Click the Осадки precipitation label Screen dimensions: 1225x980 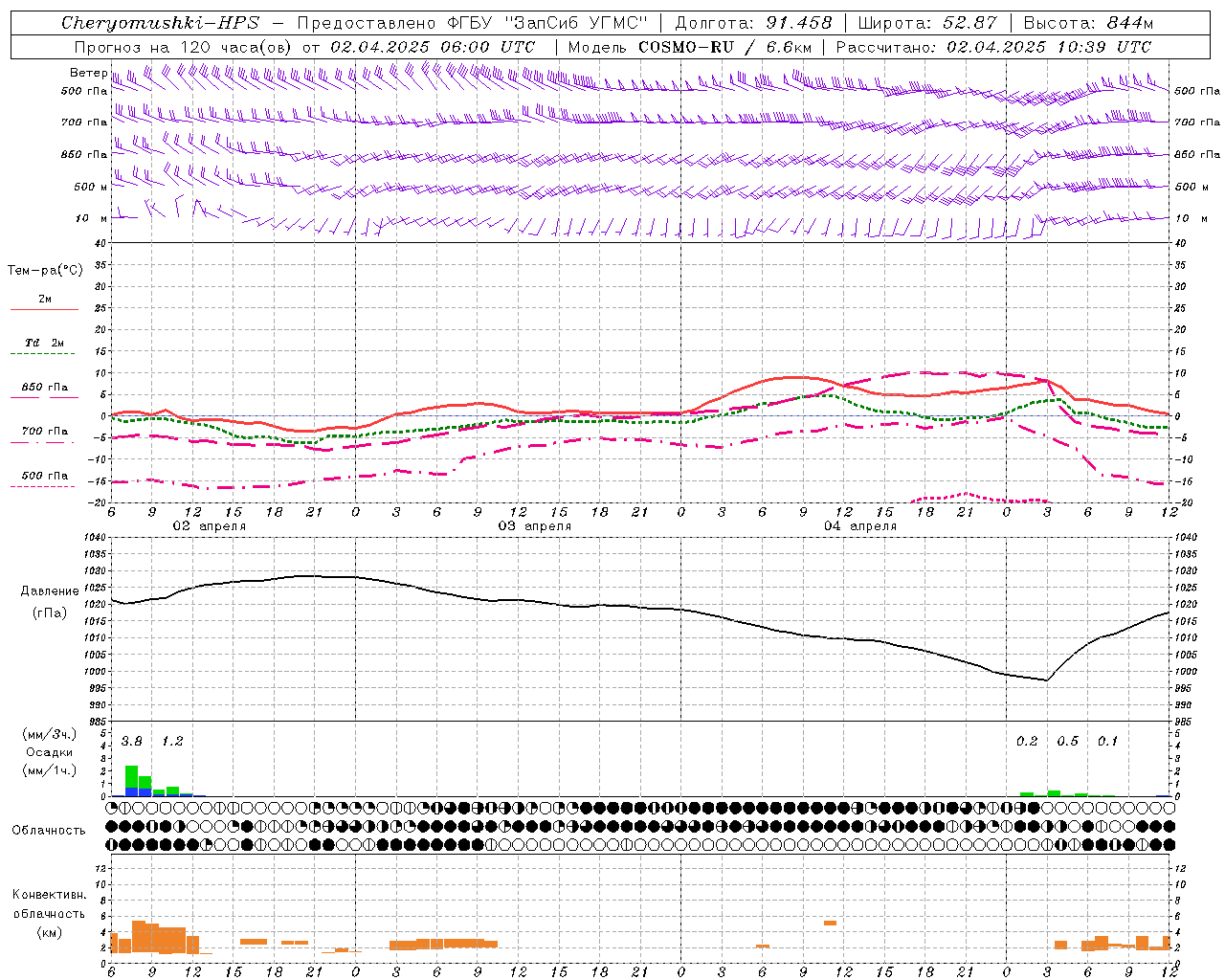[49, 752]
